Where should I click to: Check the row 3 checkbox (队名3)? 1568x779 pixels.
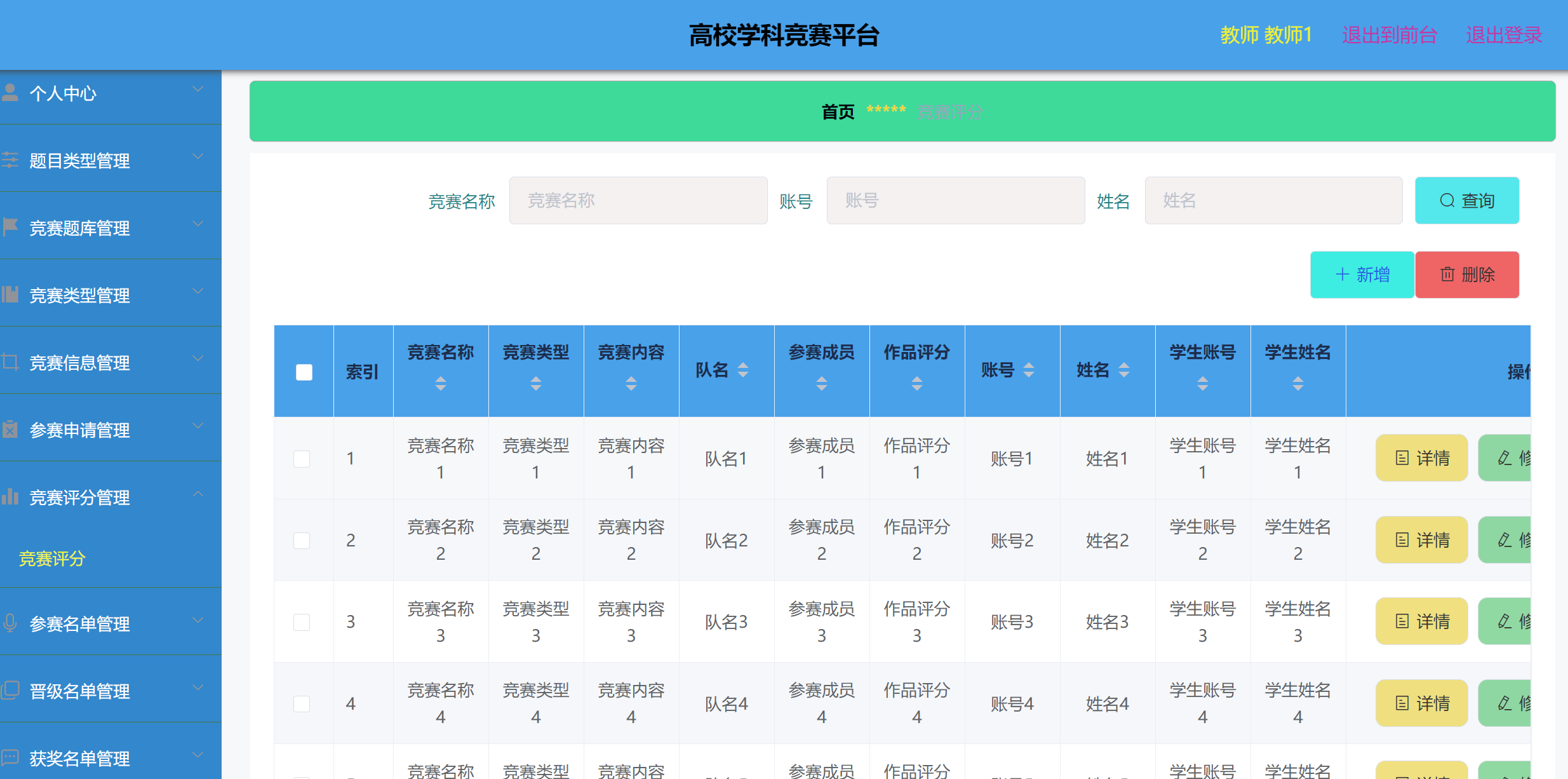(x=302, y=622)
